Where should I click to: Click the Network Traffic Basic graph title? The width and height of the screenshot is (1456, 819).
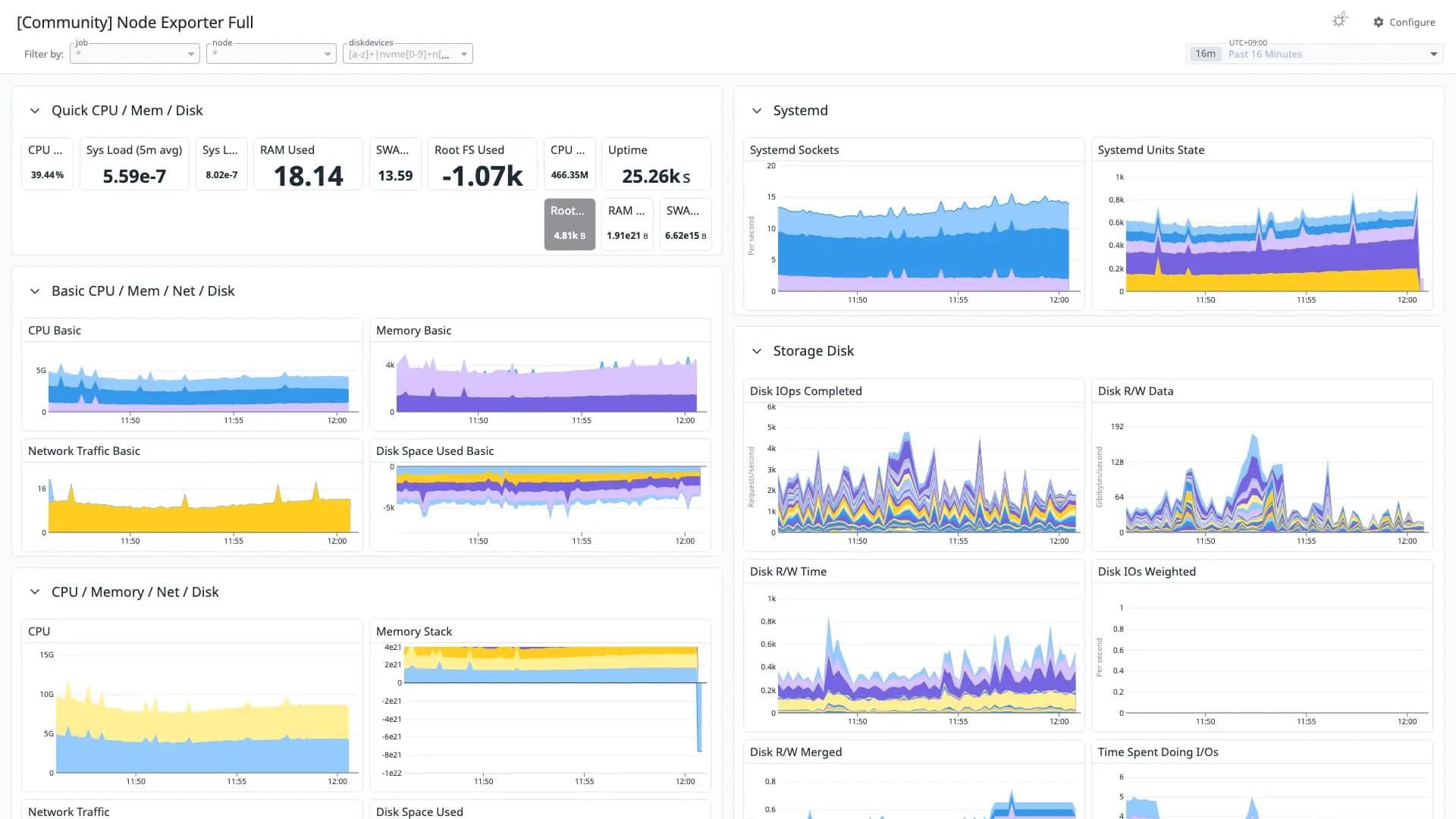pyautogui.click(x=84, y=451)
